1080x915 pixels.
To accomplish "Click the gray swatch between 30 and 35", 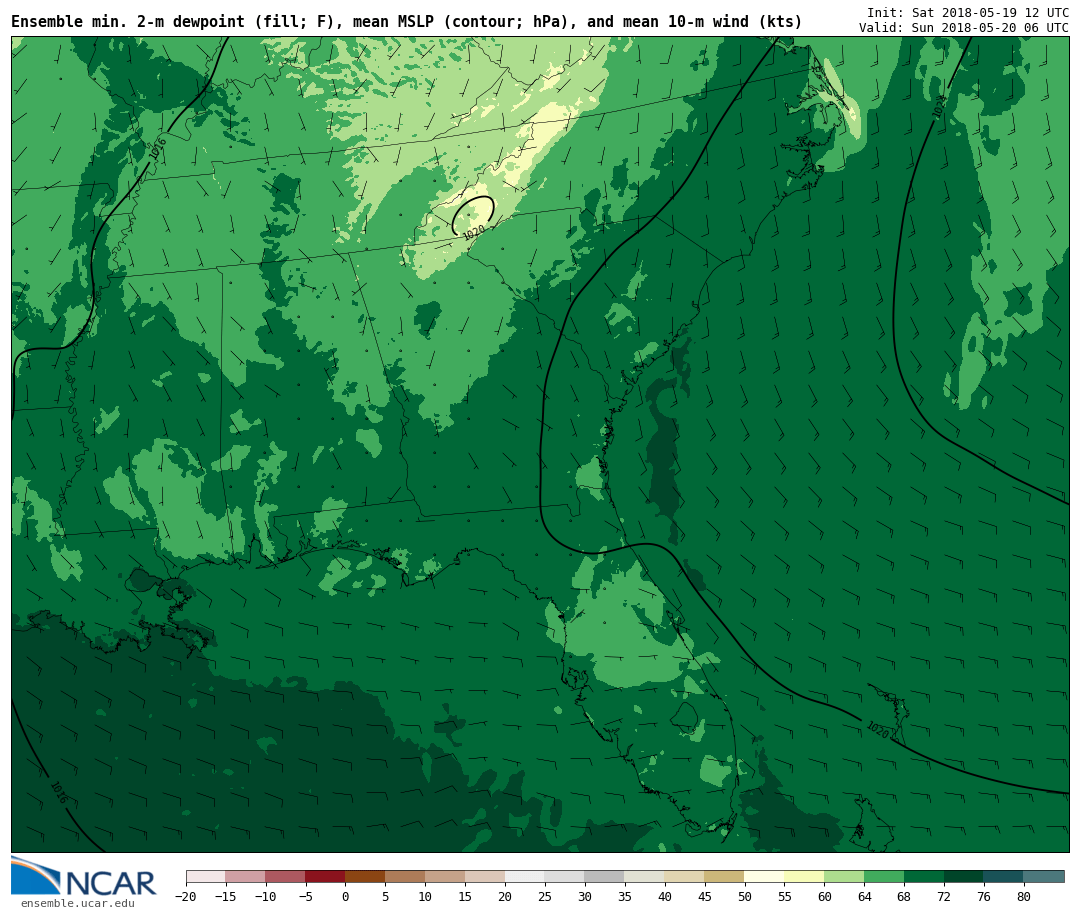I will (604, 876).
